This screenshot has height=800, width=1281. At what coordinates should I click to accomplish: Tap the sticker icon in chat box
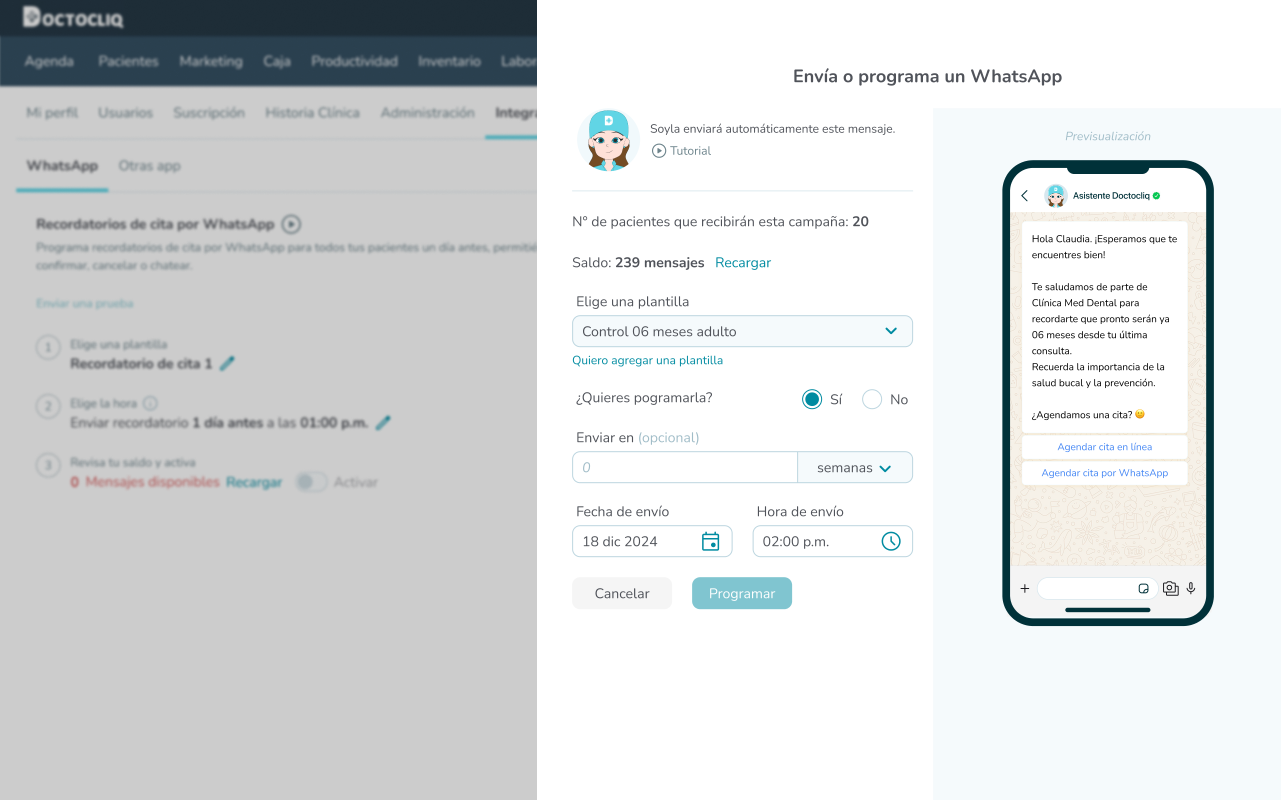[x=1144, y=589]
